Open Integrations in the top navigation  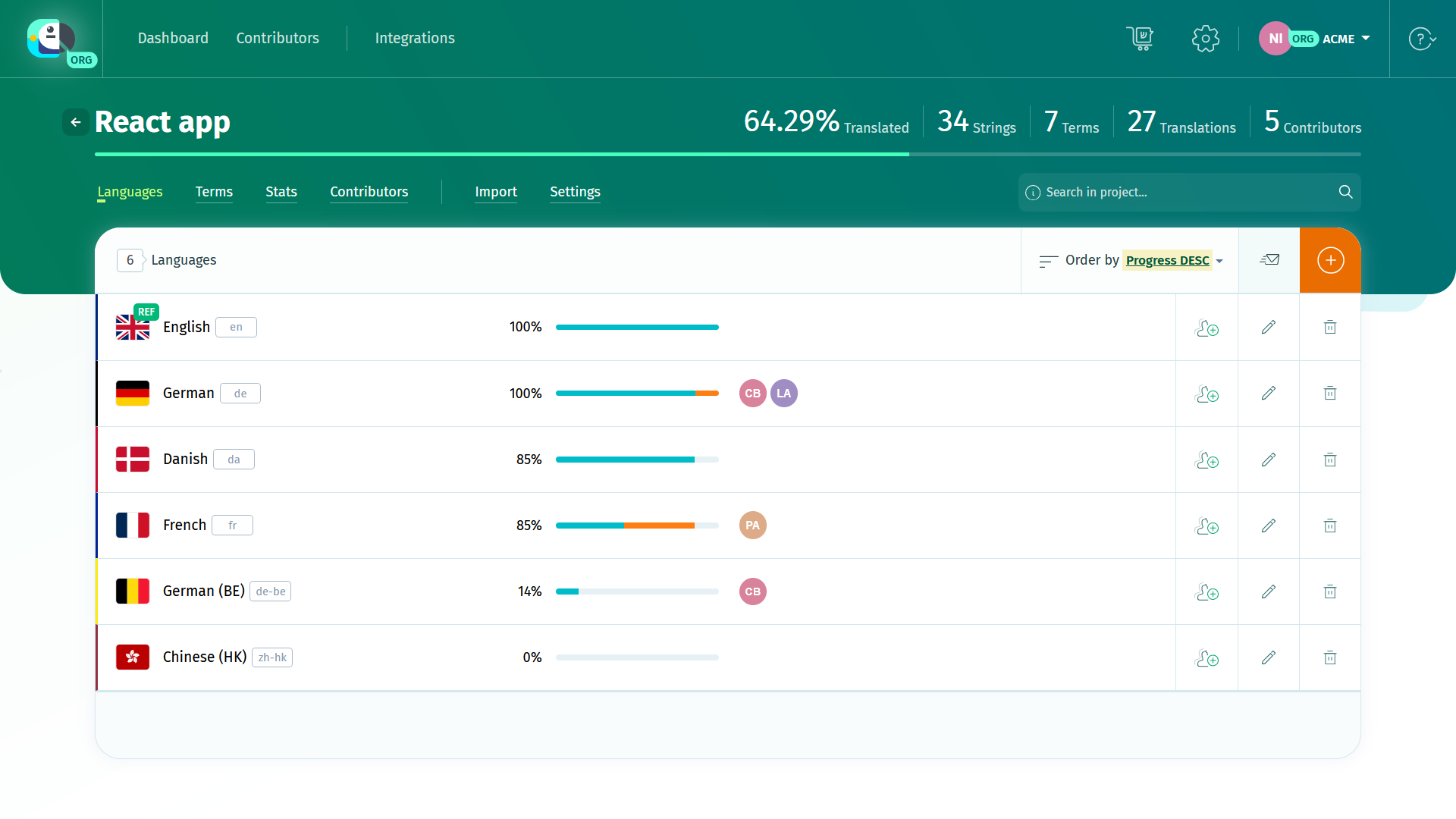click(x=415, y=38)
